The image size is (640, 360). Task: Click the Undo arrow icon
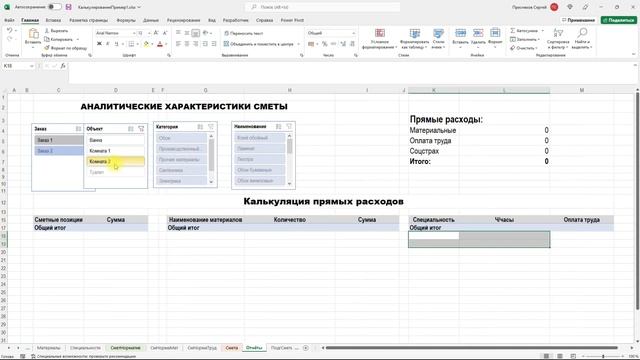9,31
